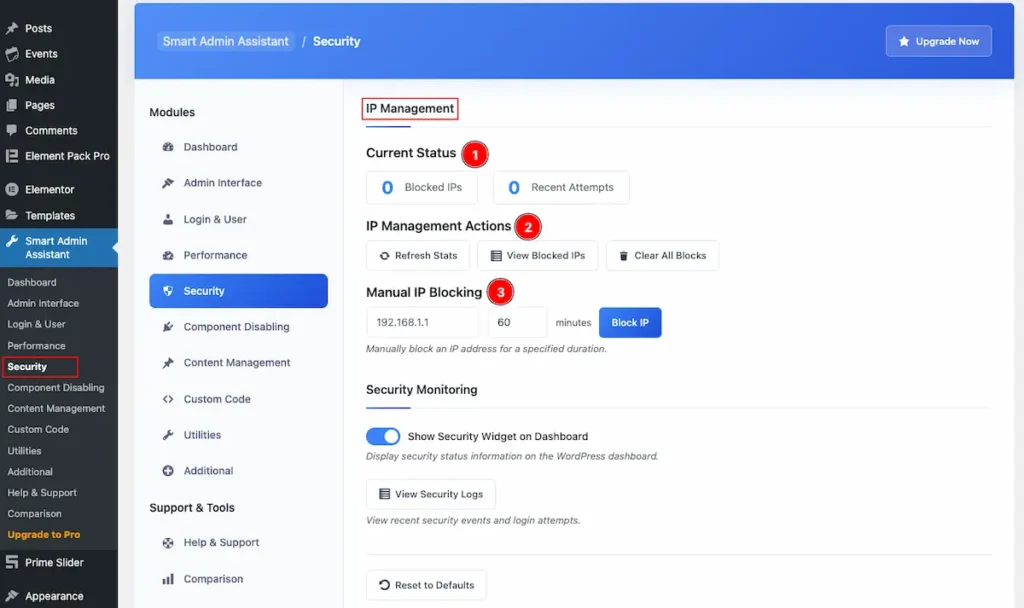Select Elementor in the WordPress sidebar
Image resolution: width=1024 pixels, height=608 pixels.
tap(50, 189)
